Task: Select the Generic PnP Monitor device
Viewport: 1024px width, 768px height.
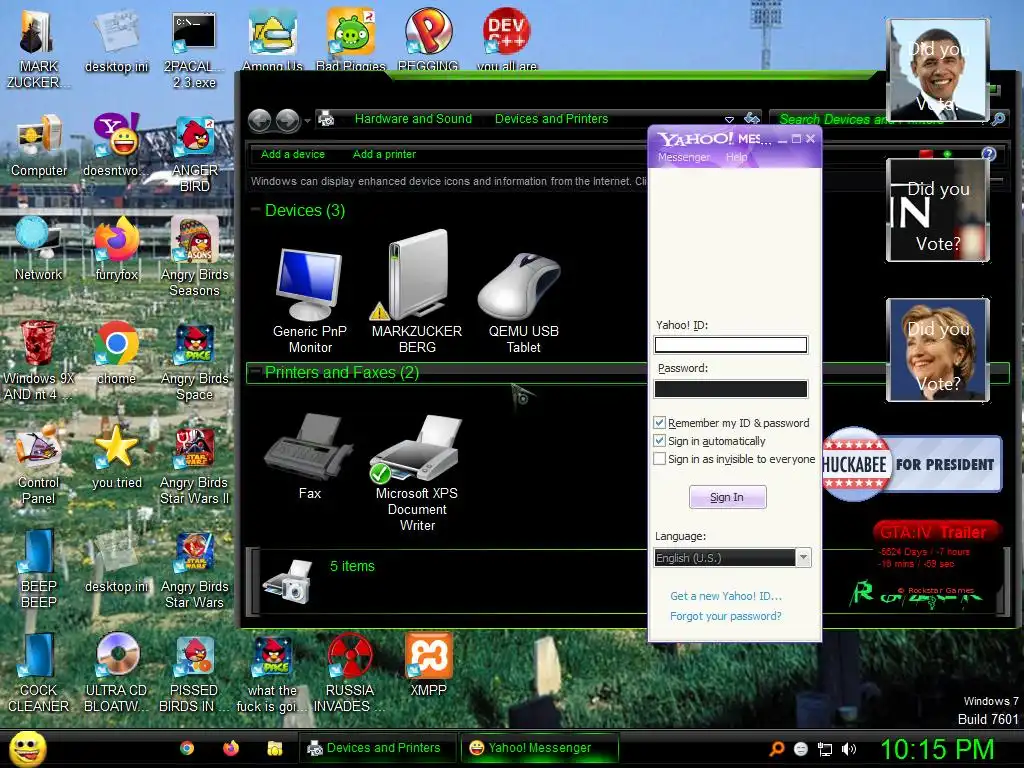Action: pos(310,300)
